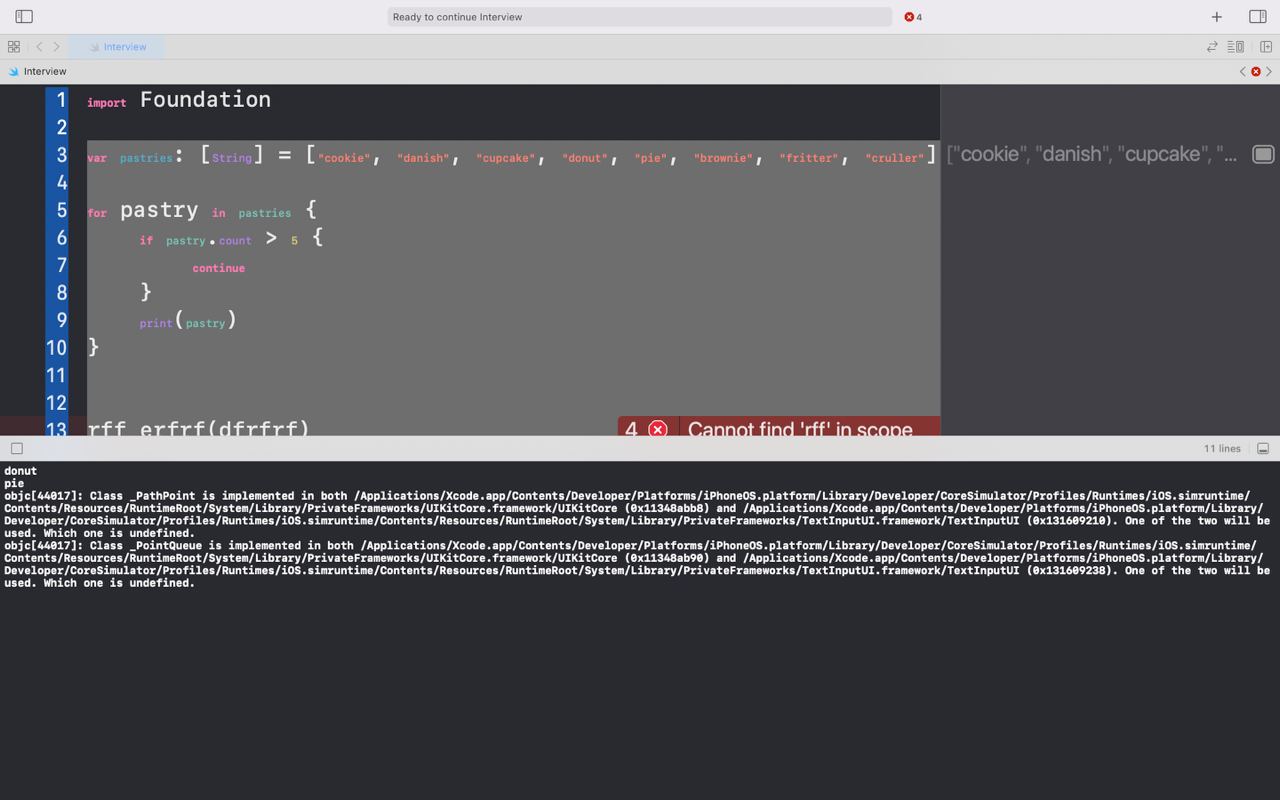
Task: Open the red error count badge
Action: (x=913, y=17)
